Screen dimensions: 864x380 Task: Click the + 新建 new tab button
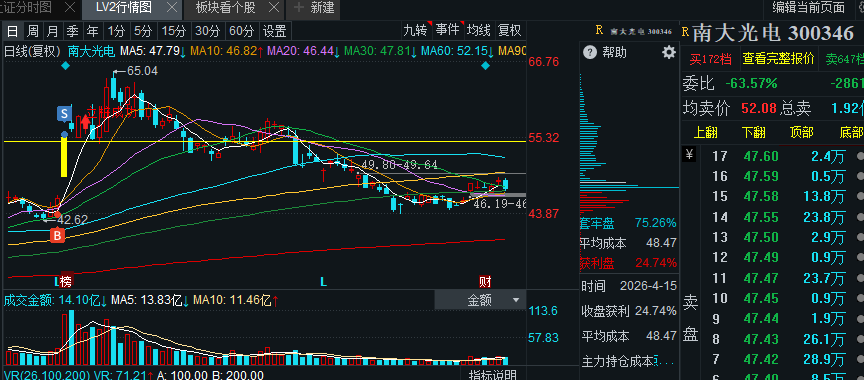coord(315,8)
